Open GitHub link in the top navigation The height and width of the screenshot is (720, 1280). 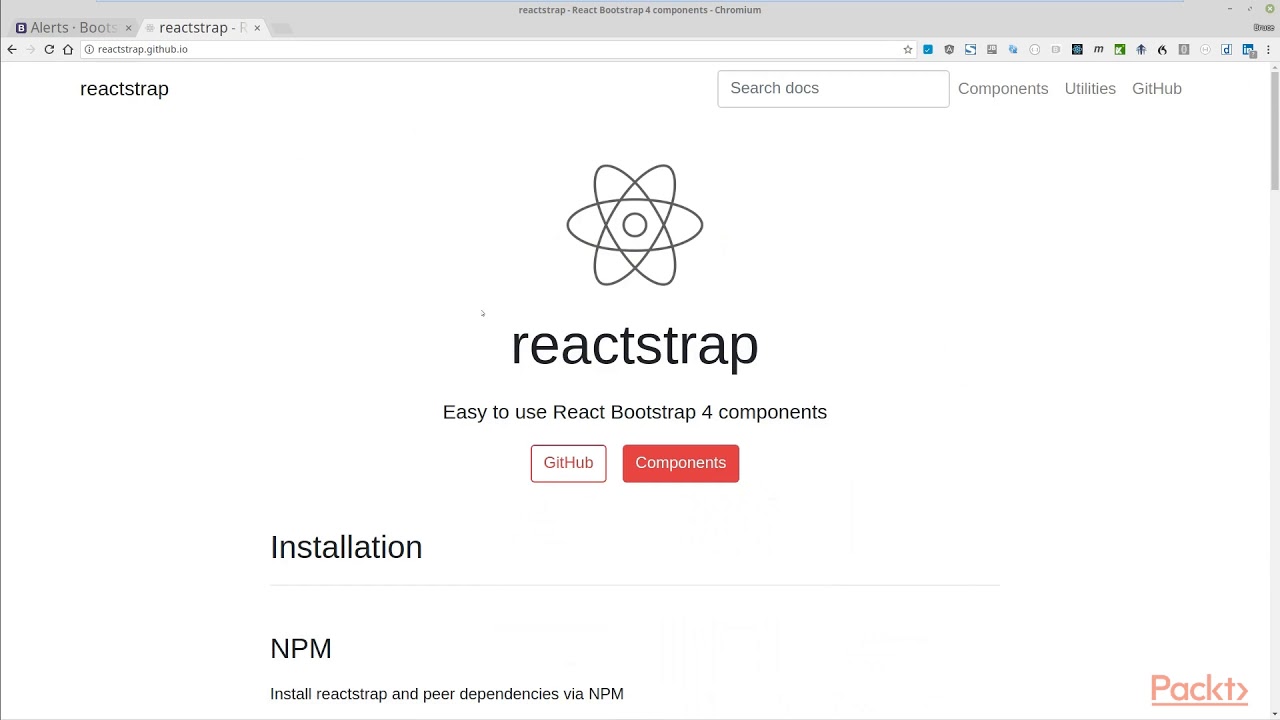point(1157,89)
